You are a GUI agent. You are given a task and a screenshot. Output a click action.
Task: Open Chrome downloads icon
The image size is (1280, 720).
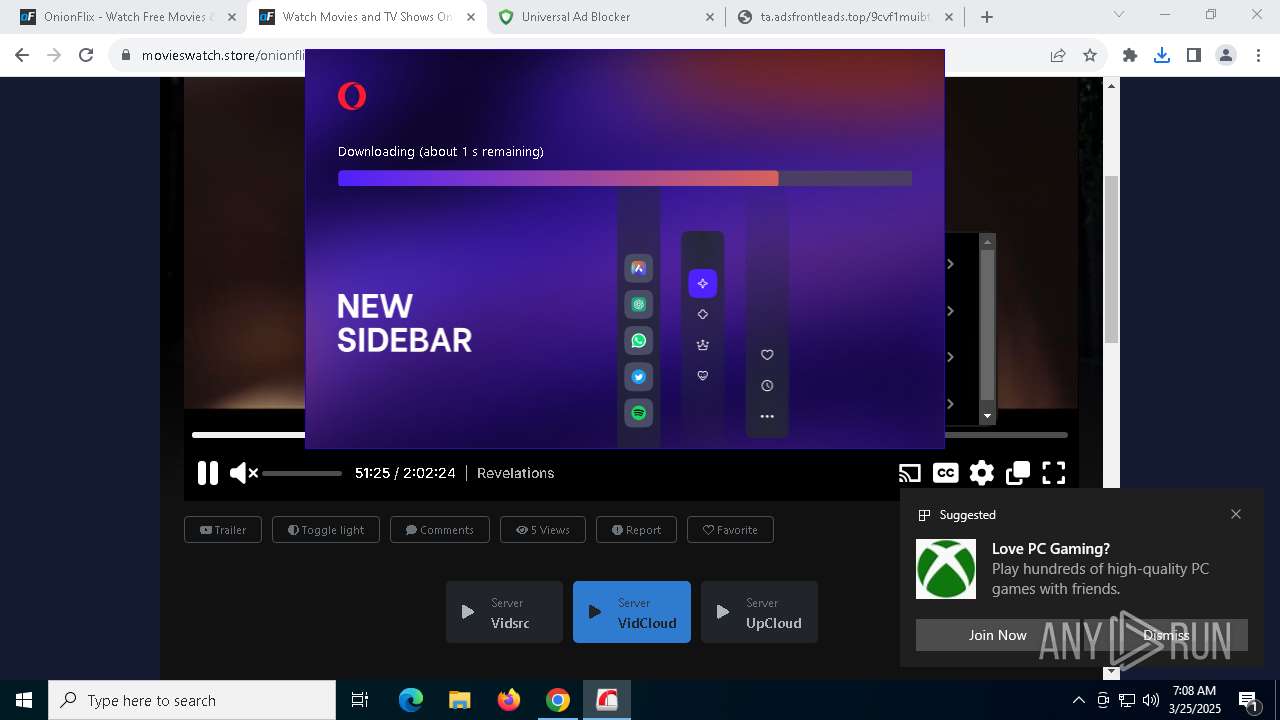[x=1161, y=56]
